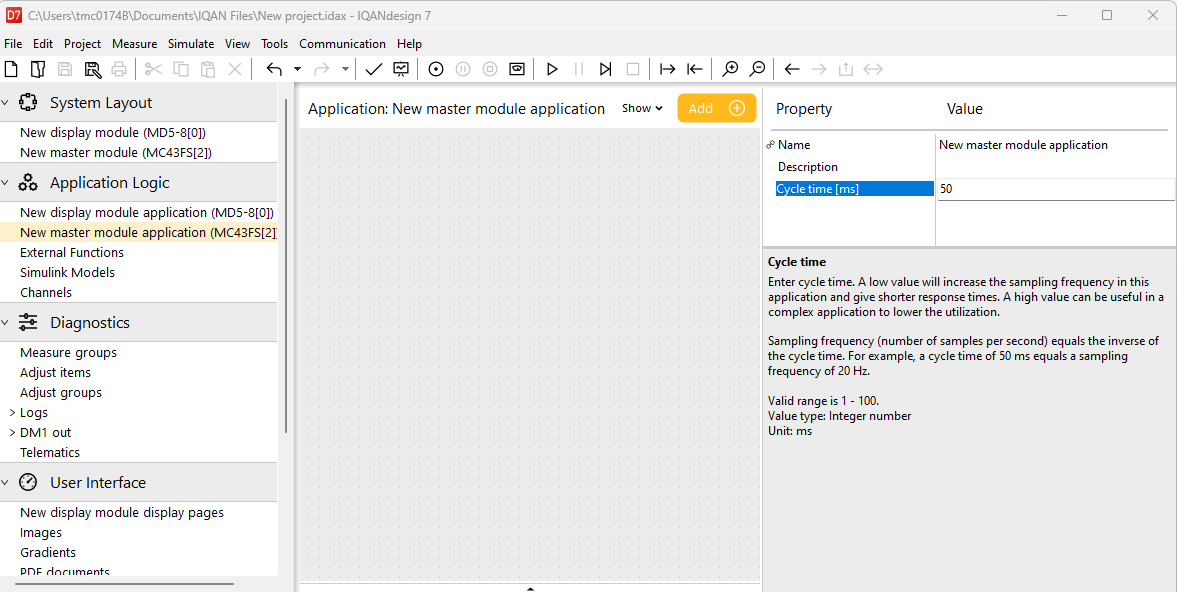The width and height of the screenshot is (1177, 592).
Task: Click the Check project checkmark icon
Action: click(x=374, y=69)
